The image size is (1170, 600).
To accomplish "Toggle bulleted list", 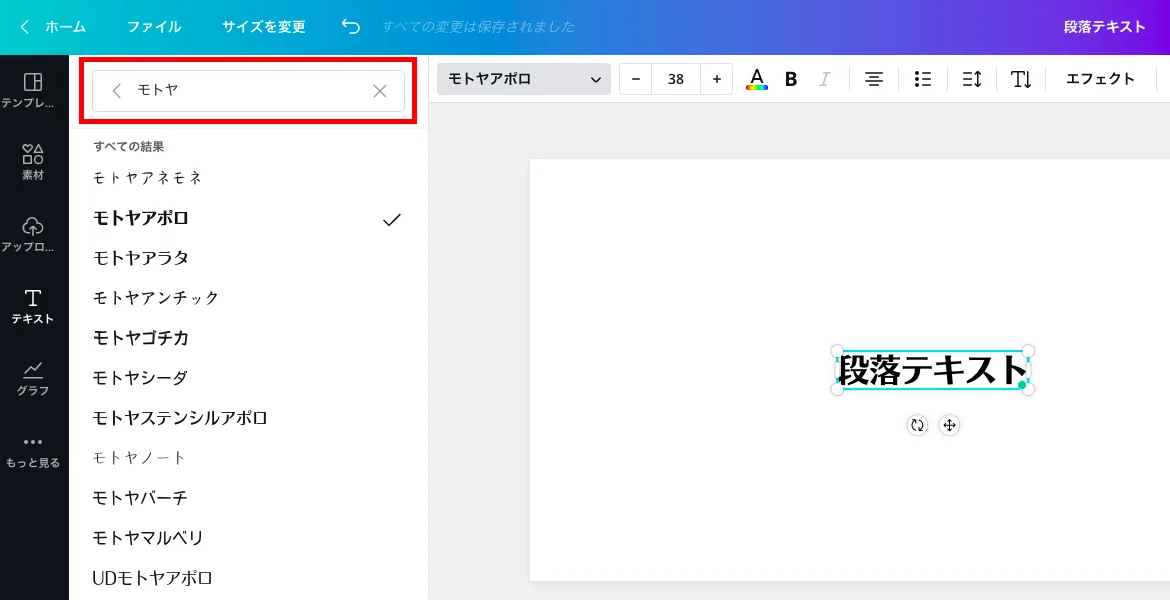I will pos(923,79).
